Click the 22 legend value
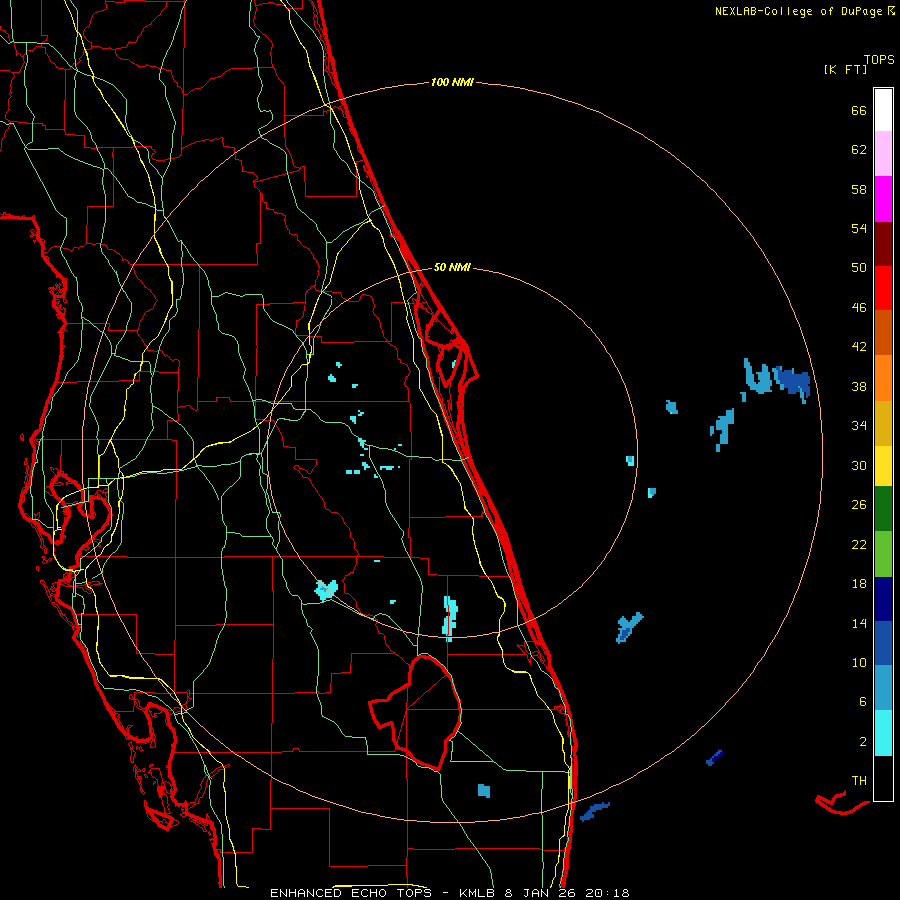Viewport: 900px width, 900px height. tap(859, 544)
